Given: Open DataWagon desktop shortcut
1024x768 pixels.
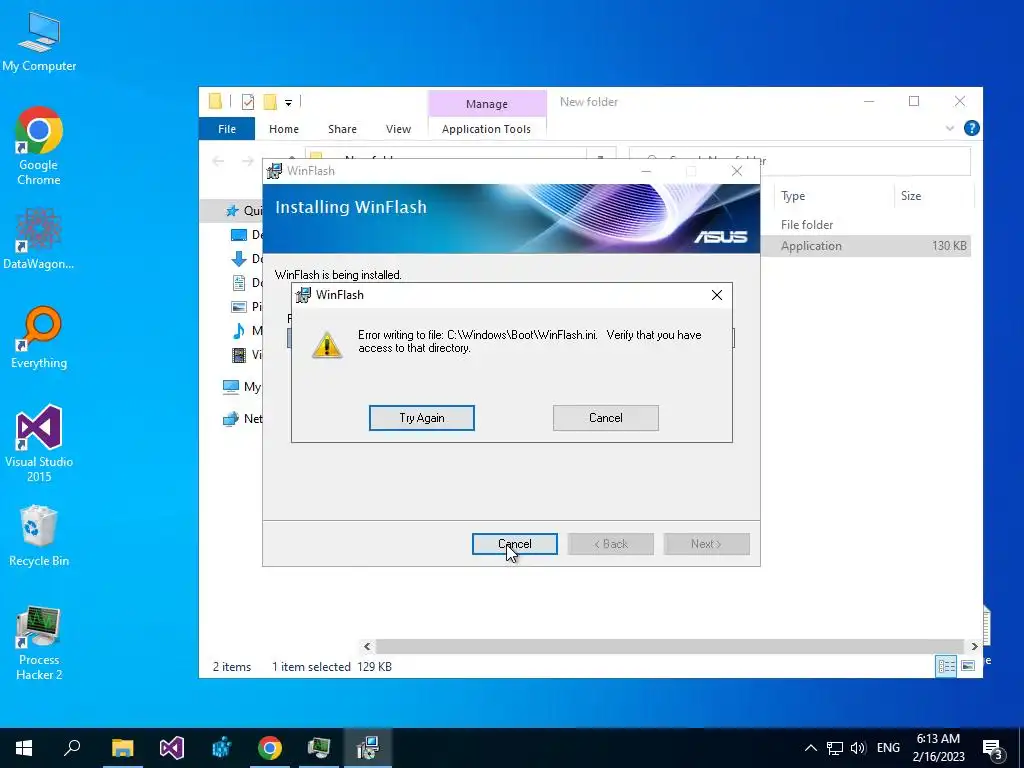Looking at the screenshot, I should click(x=39, y=238).
